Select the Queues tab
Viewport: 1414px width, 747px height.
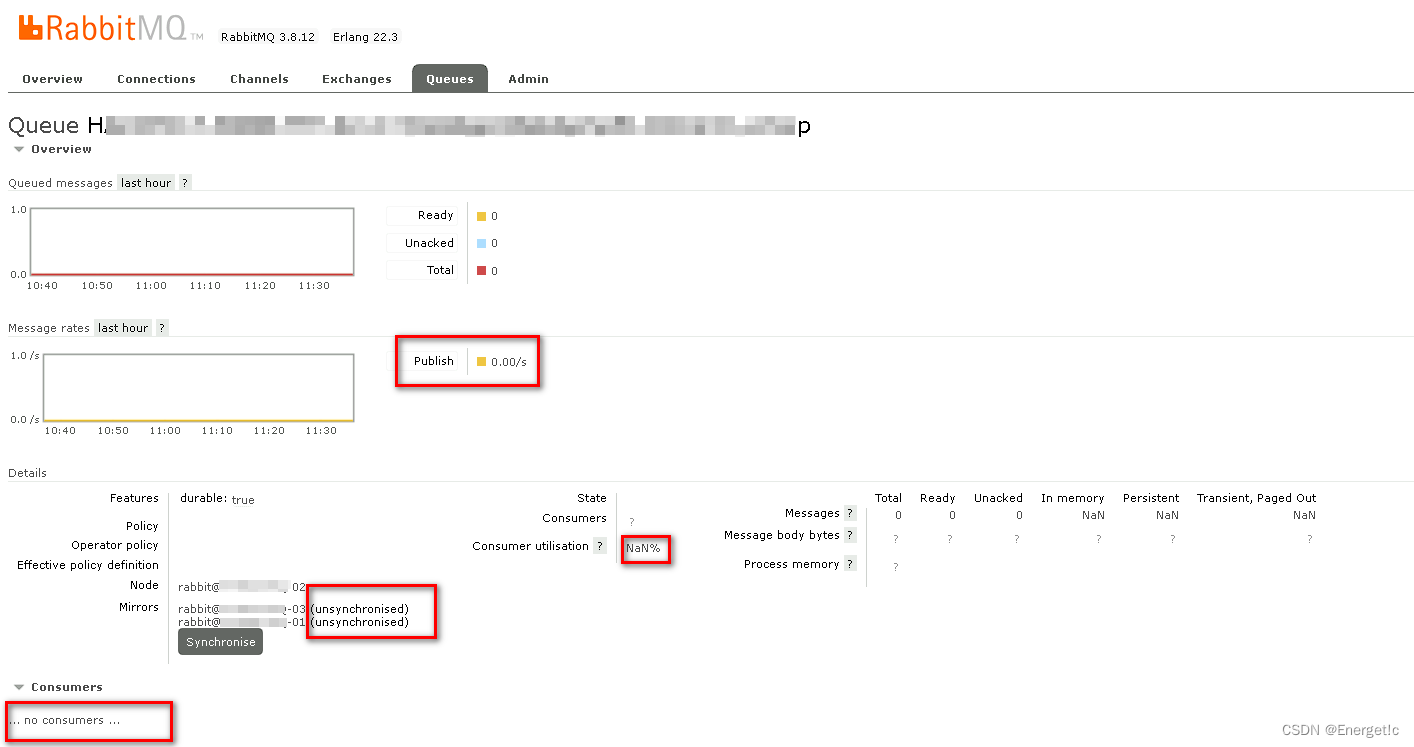pyautogui.click(x=450, y=79)
